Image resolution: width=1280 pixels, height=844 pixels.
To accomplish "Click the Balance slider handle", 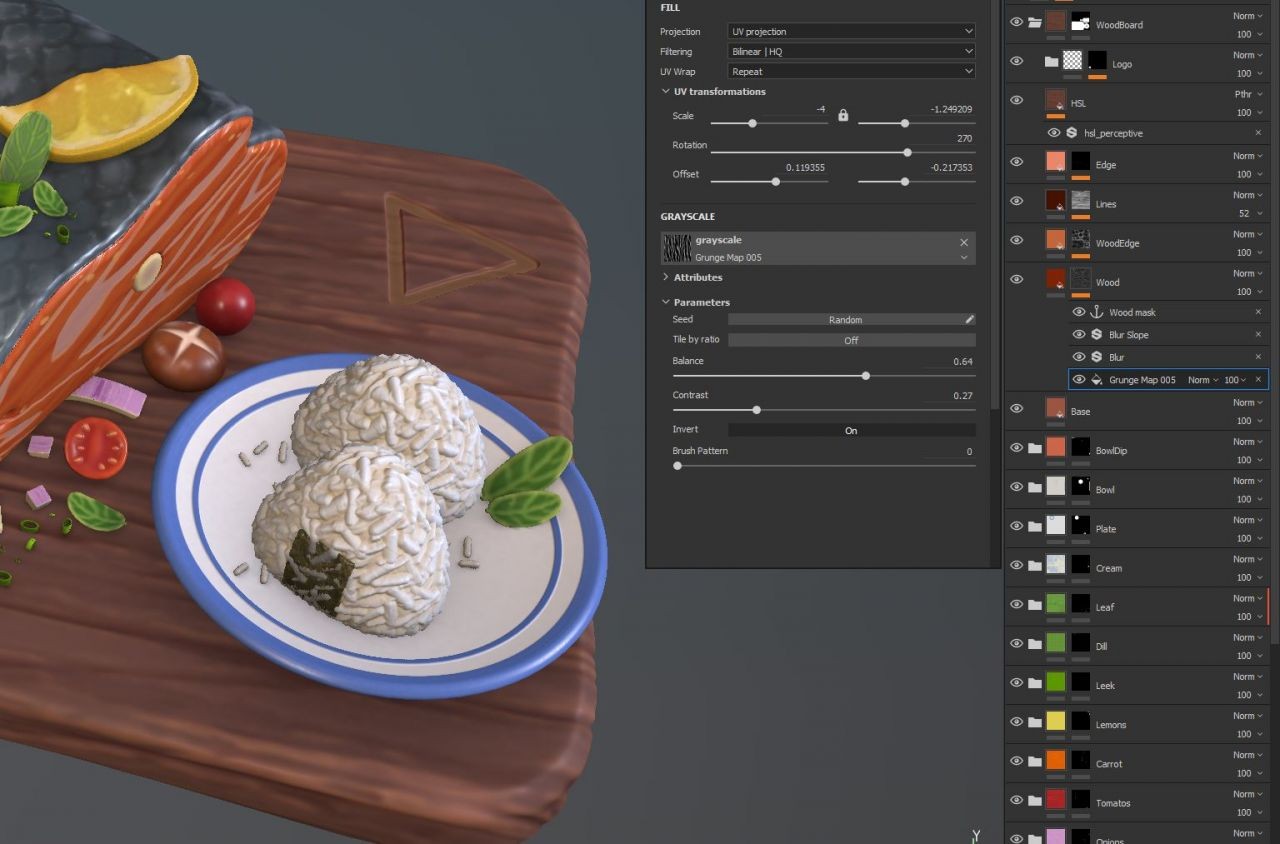I will click(865, 376).
